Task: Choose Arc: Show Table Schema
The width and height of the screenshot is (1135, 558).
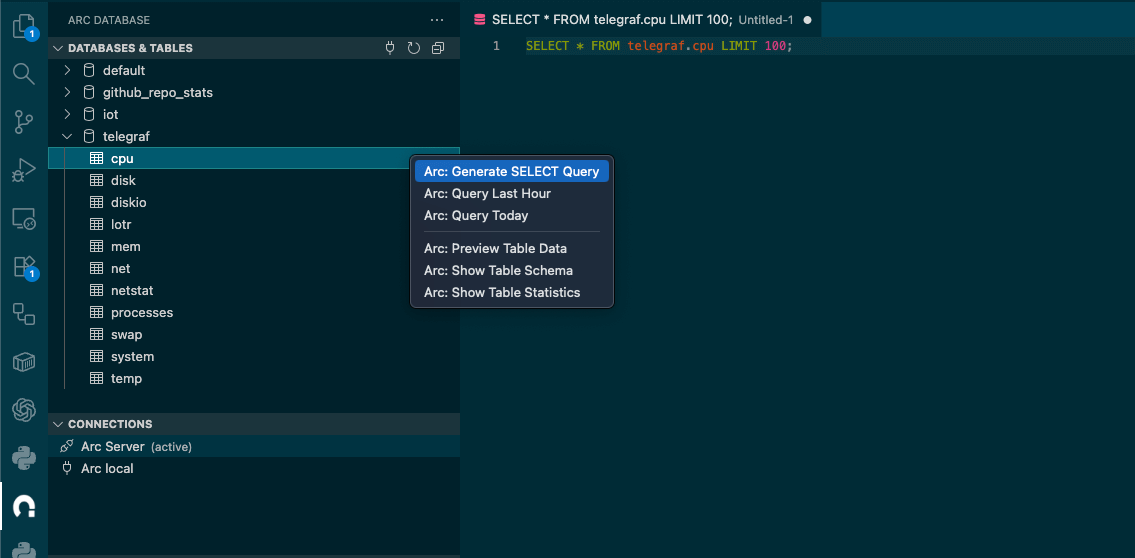Action: (498, 270)
